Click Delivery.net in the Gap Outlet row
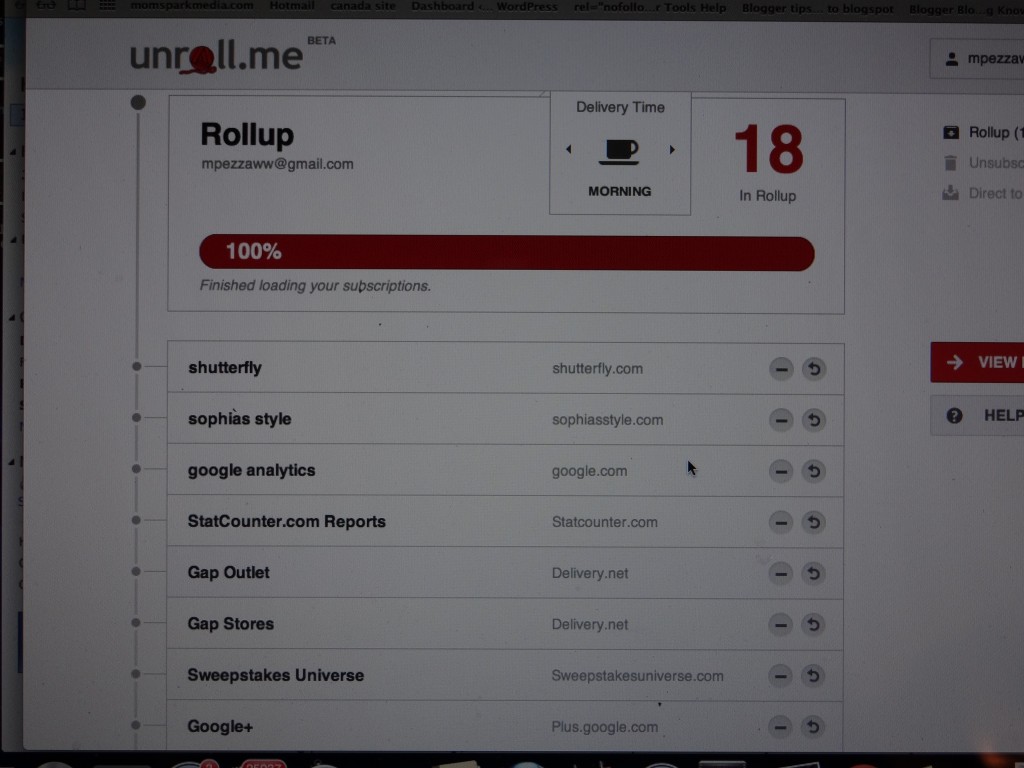Screen dimensions: 1024x768 coord(590,573)
